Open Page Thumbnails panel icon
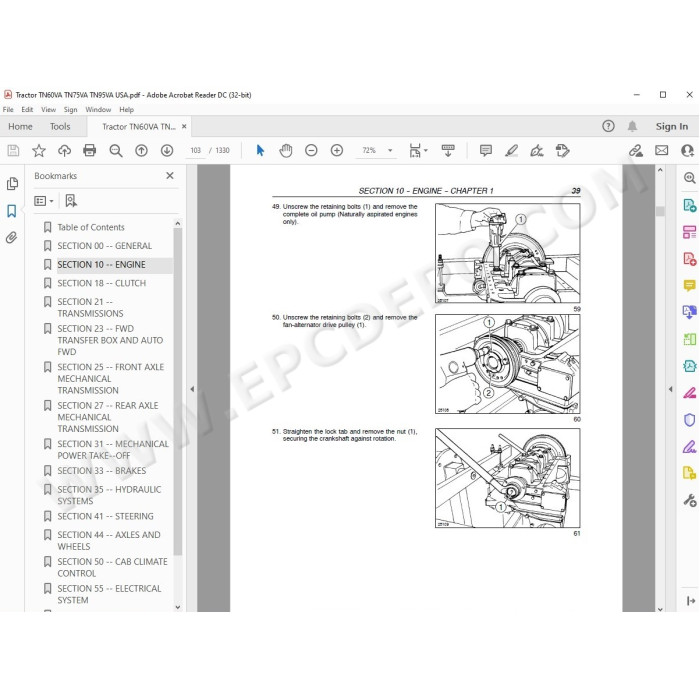This screenshot has height=700, width=700. (x=12, y=183)
